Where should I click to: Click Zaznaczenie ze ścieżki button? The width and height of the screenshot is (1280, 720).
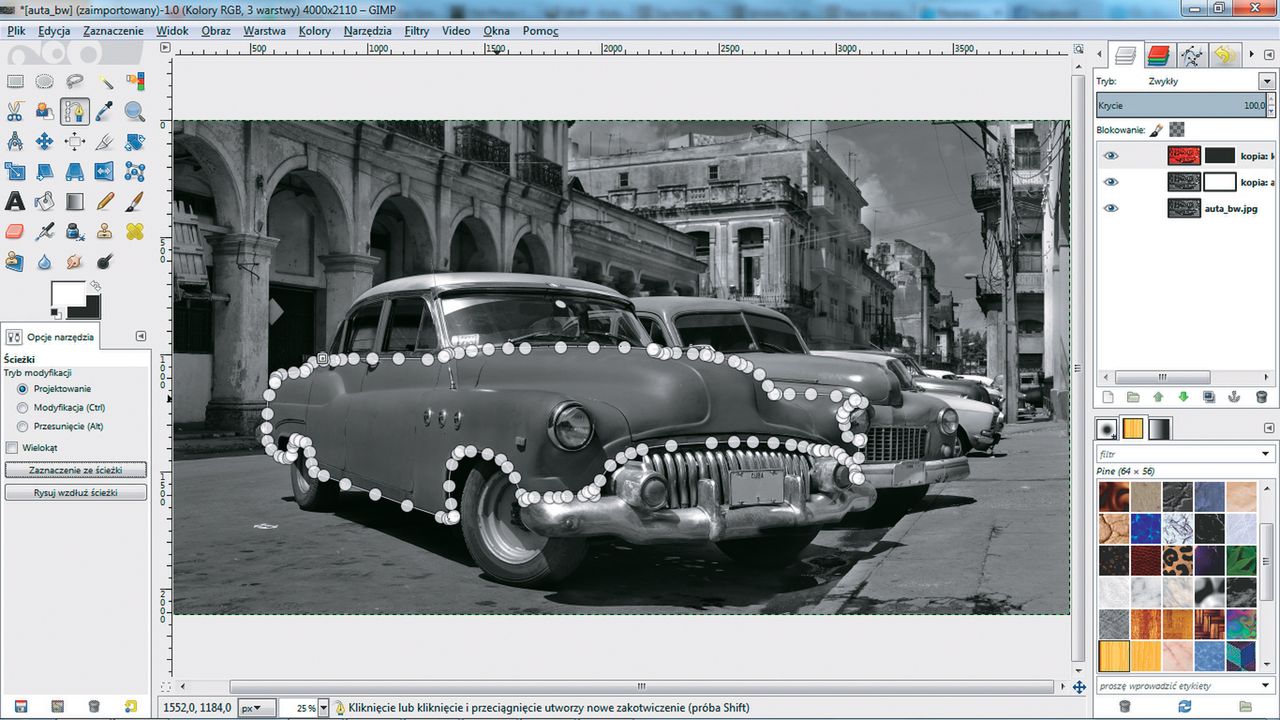click(x=76, y=470)
